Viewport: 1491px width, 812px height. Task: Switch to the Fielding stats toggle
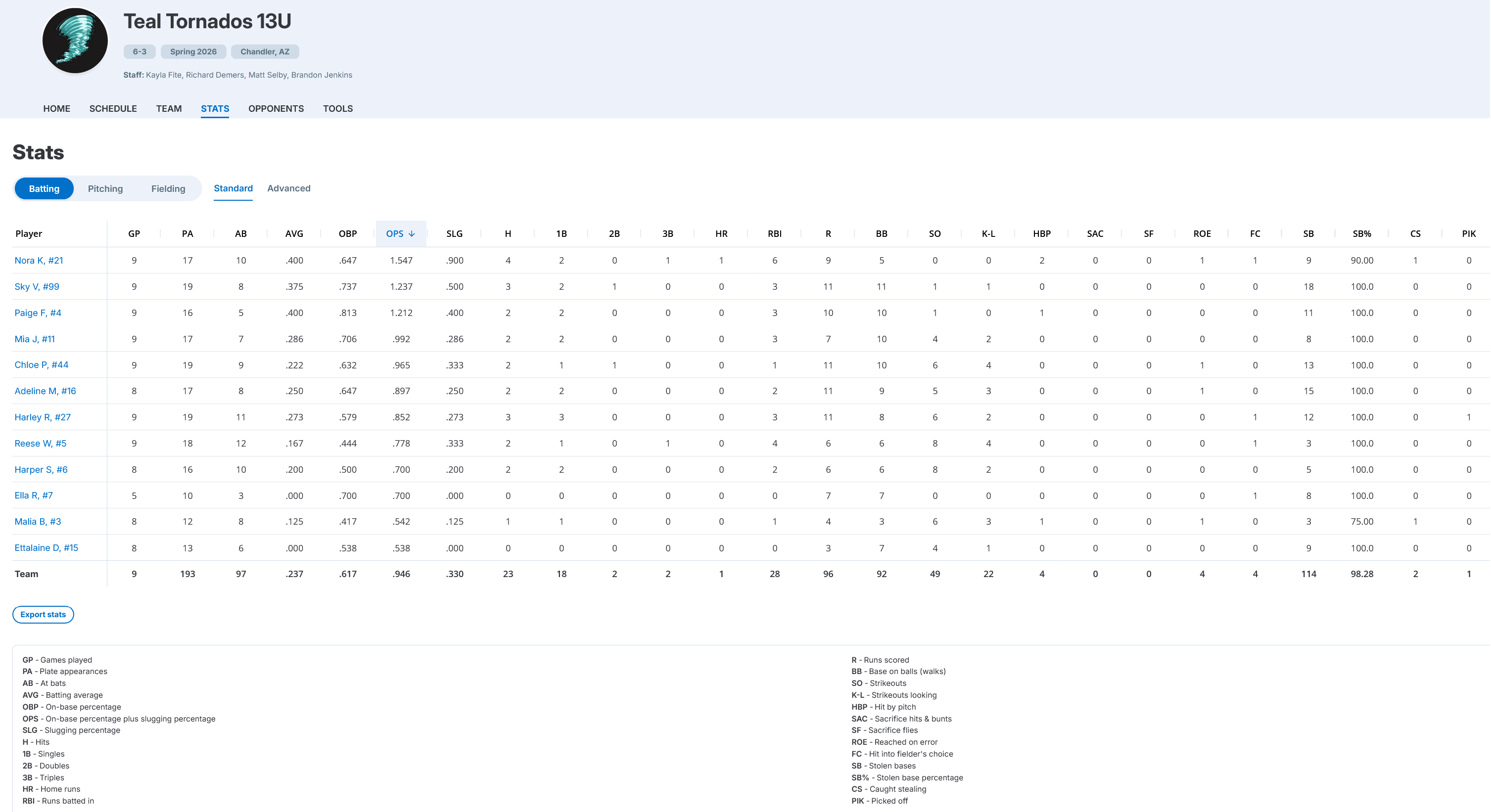(168, 189)
